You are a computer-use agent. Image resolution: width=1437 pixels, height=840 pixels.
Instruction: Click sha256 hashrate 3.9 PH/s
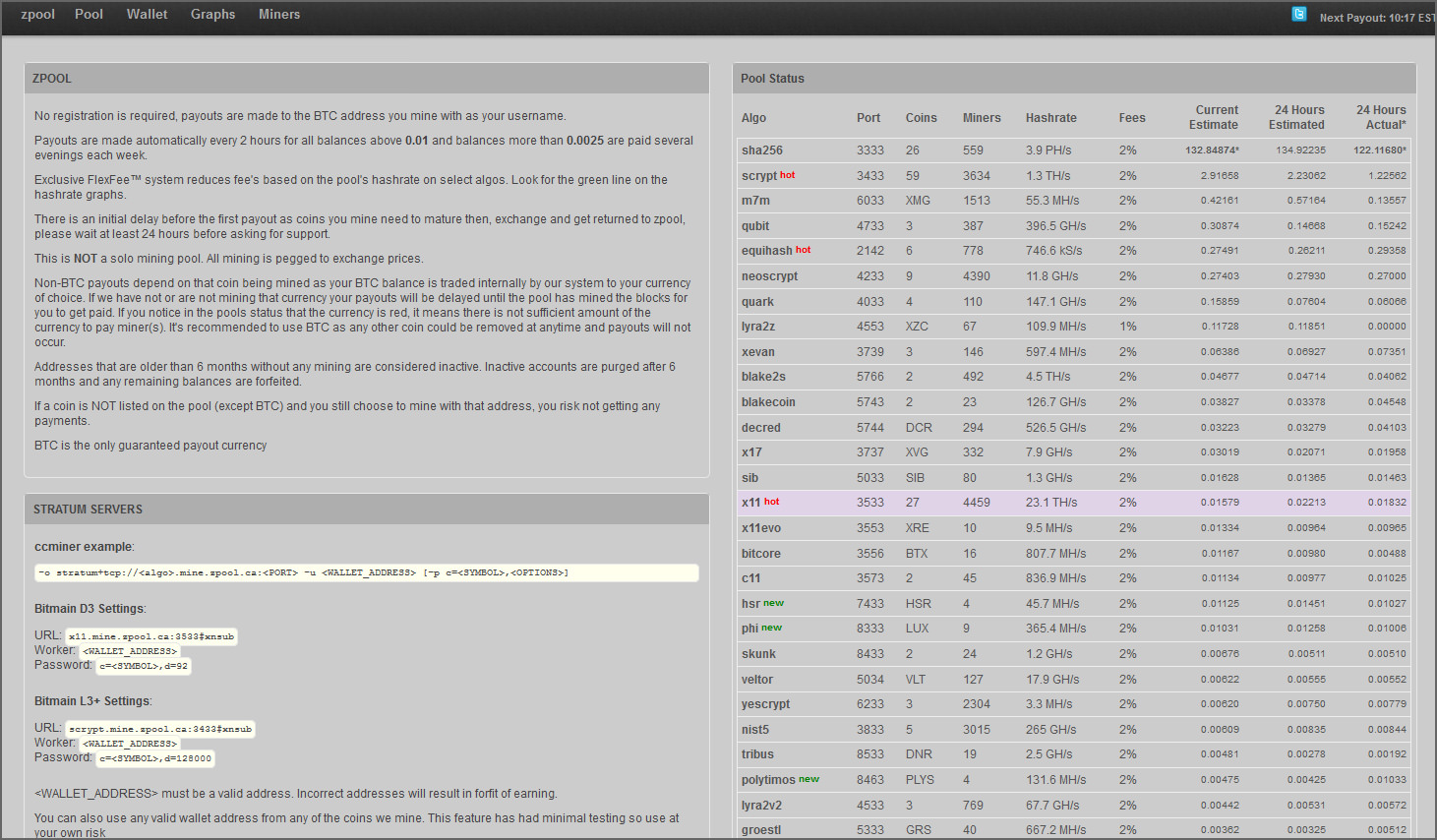(x=1048, y=150)
